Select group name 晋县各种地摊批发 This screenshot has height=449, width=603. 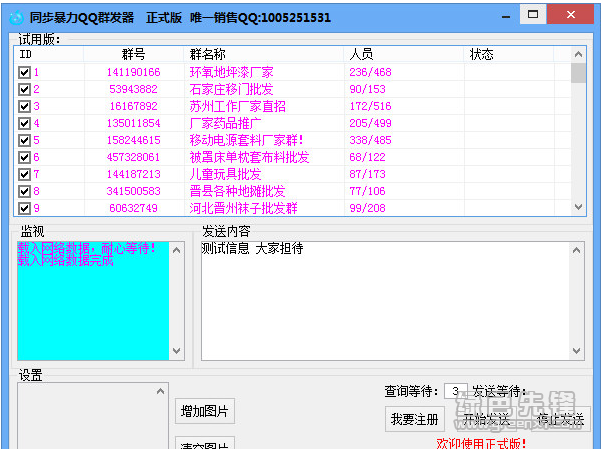pyautogui.click(x=237, y=191)
